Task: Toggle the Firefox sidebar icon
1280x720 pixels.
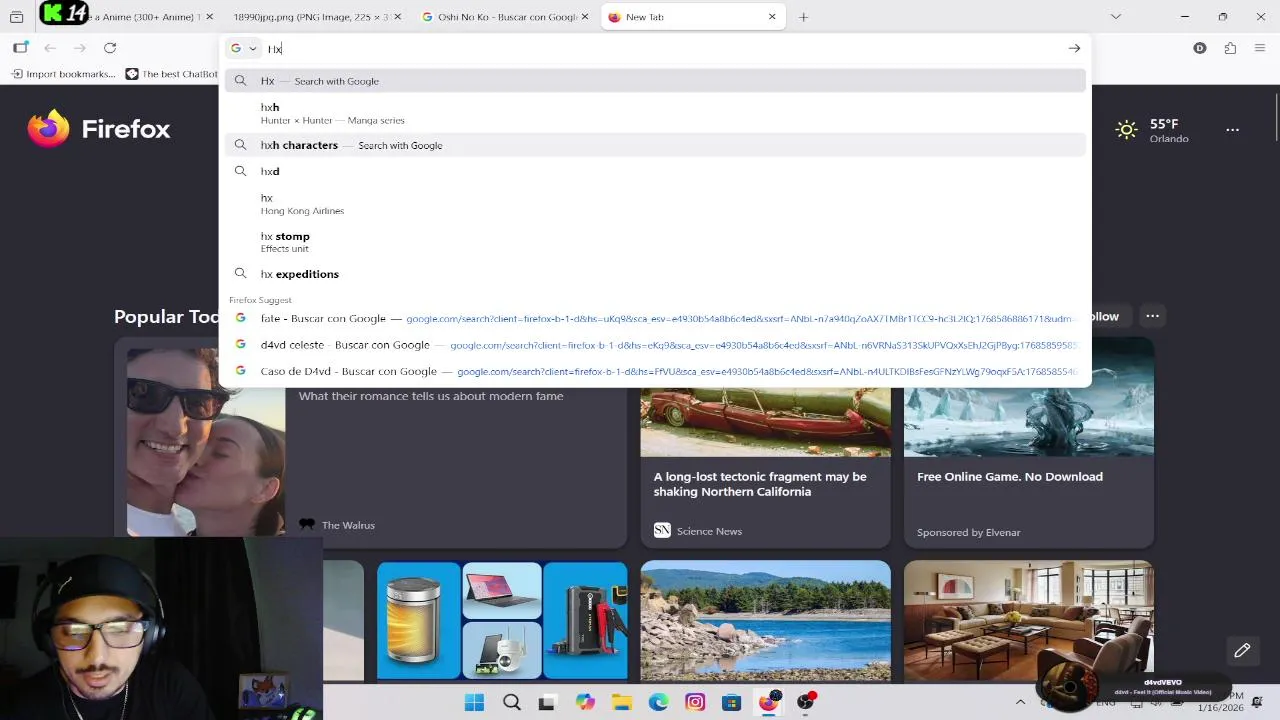Action: [x=20, y=48]
